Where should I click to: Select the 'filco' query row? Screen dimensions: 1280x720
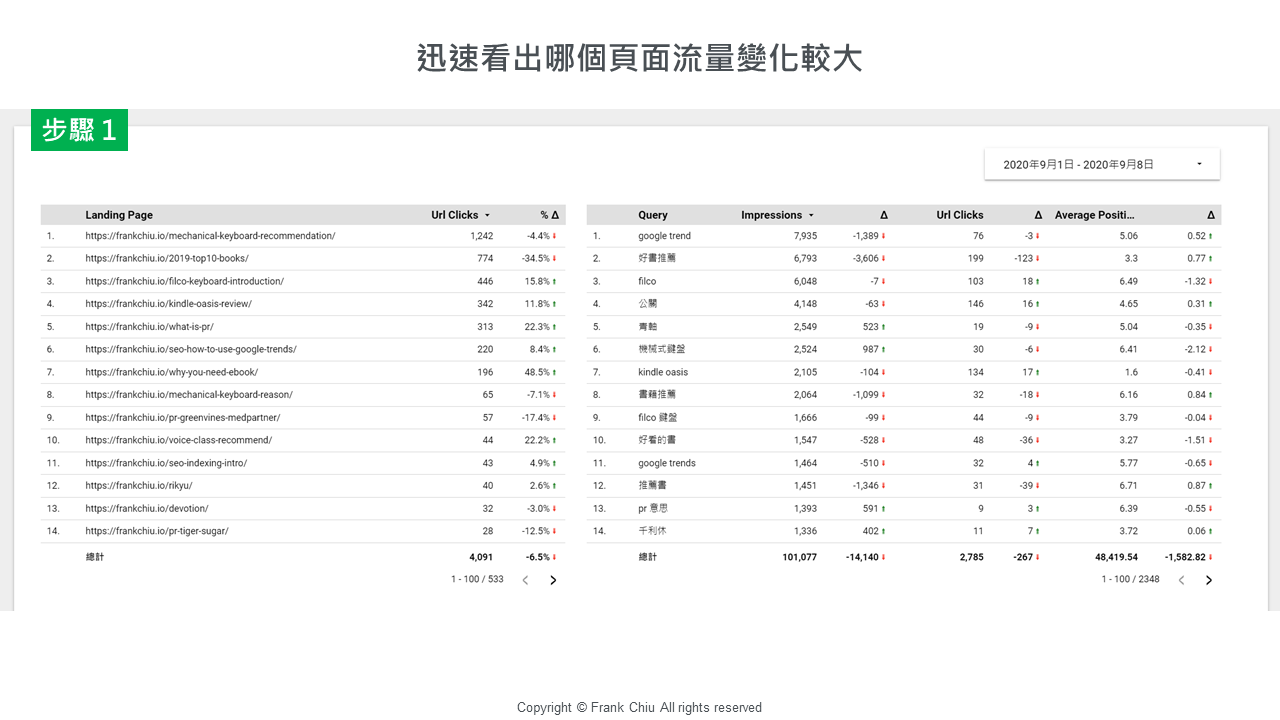pos(647,281)
